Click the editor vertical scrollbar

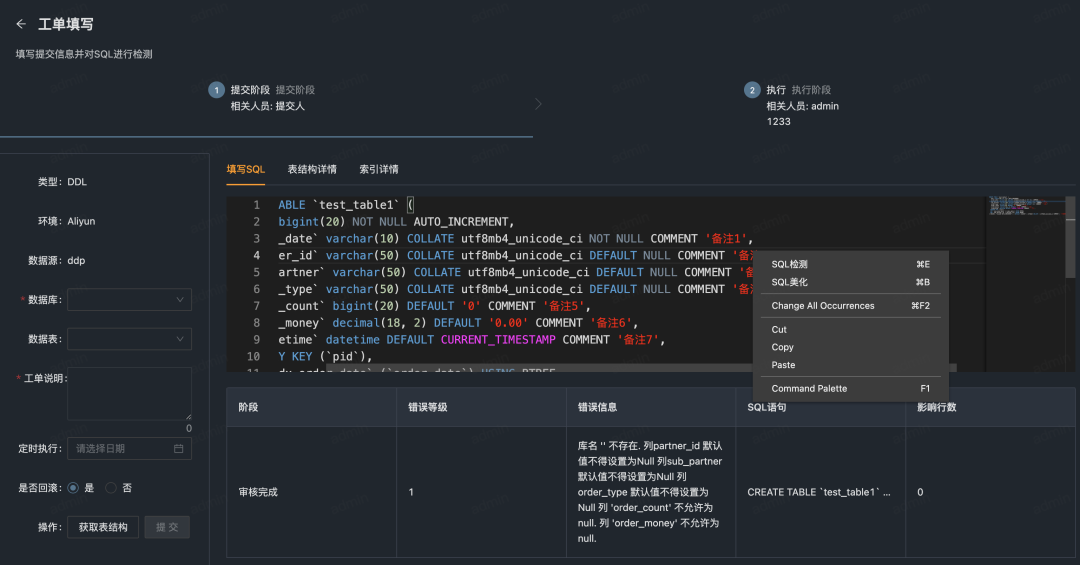point(1070,238)
